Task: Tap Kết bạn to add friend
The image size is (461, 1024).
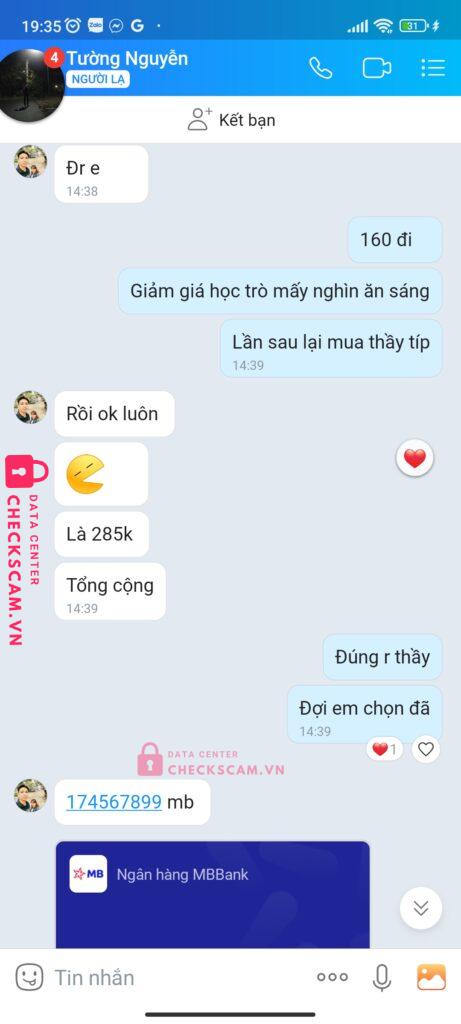Action: (x=231, y=120)
